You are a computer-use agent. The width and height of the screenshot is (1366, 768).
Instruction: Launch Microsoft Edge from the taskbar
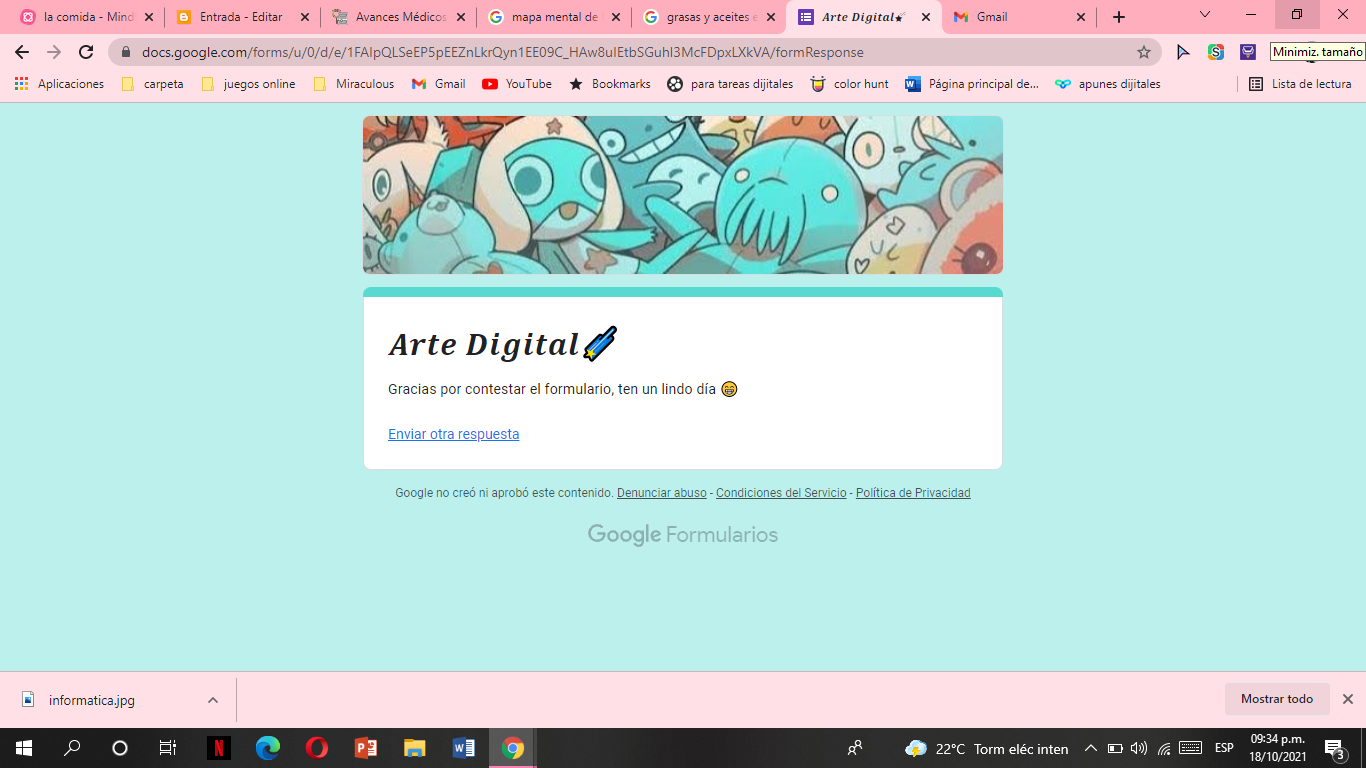[268, 748]
